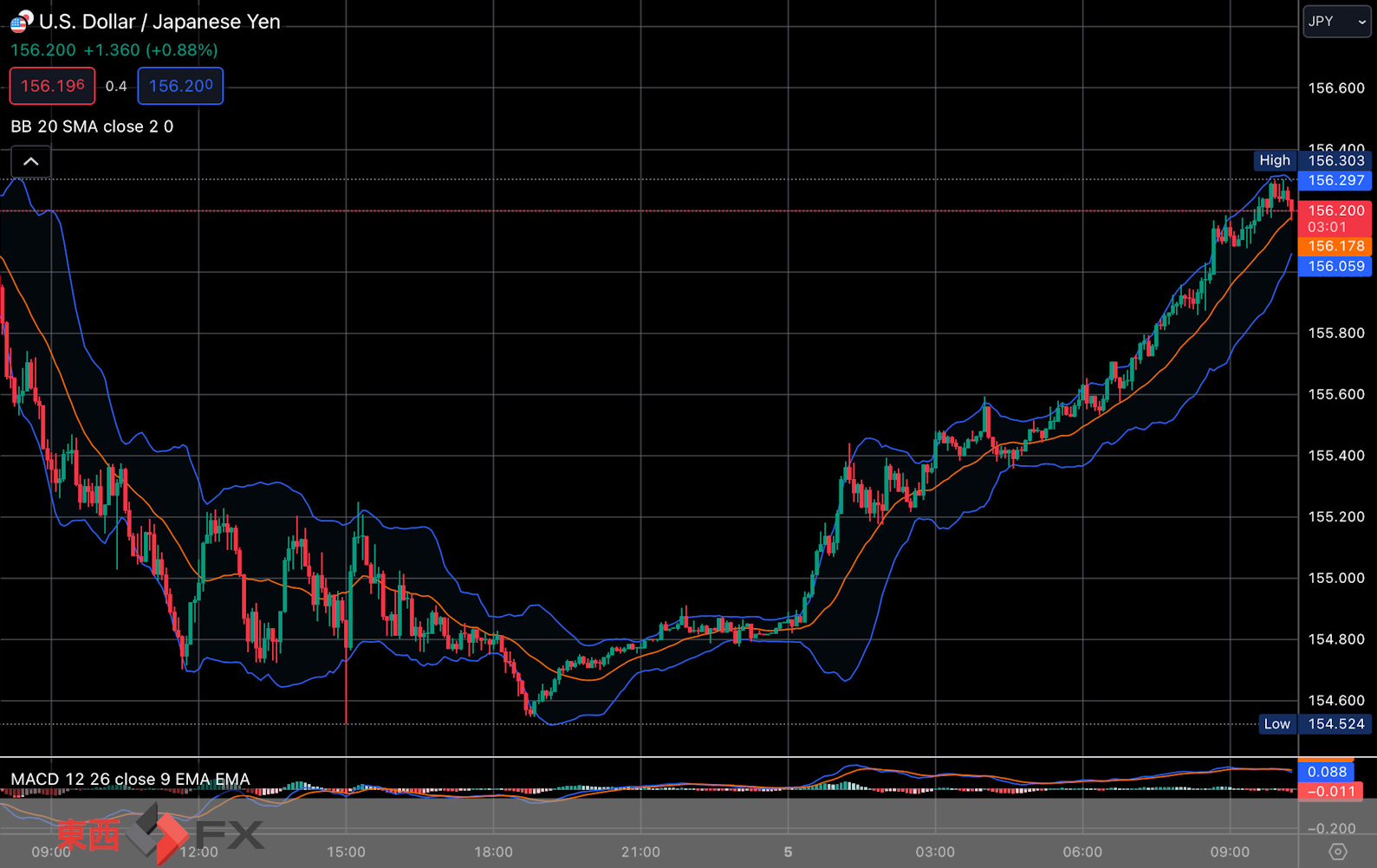The width and height of the screenshot is (1377, 868).
Task: Click the blue buy price 156.200 button
Action: pyautogui.click(x=180, y=86)
